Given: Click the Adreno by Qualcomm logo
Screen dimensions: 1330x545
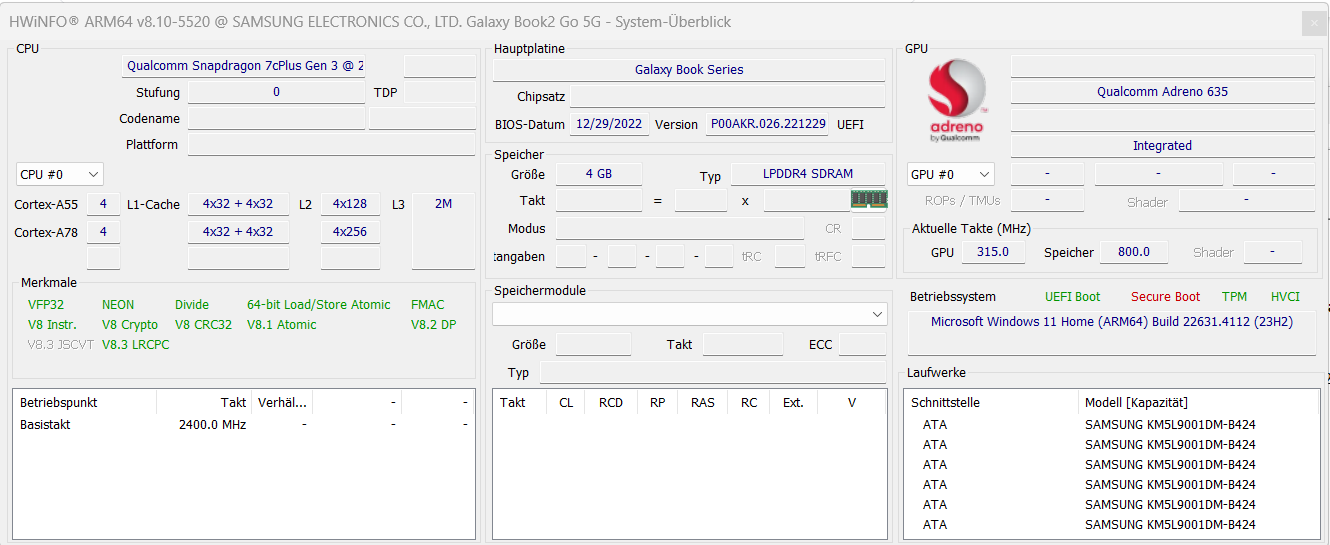Looking at the screenshot, I should coord(957,101).
